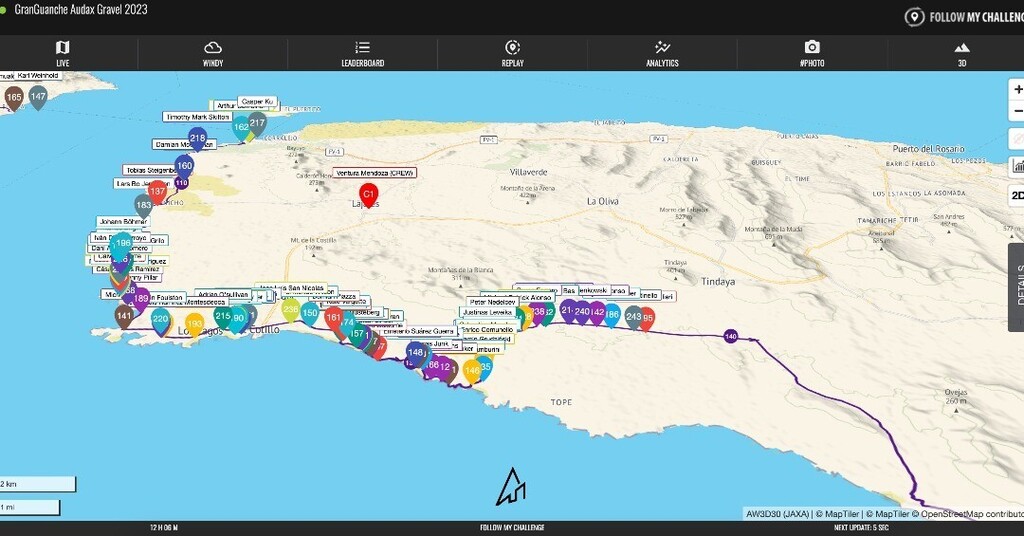
Task: Open the Live map view
Action: click(63, 54)
